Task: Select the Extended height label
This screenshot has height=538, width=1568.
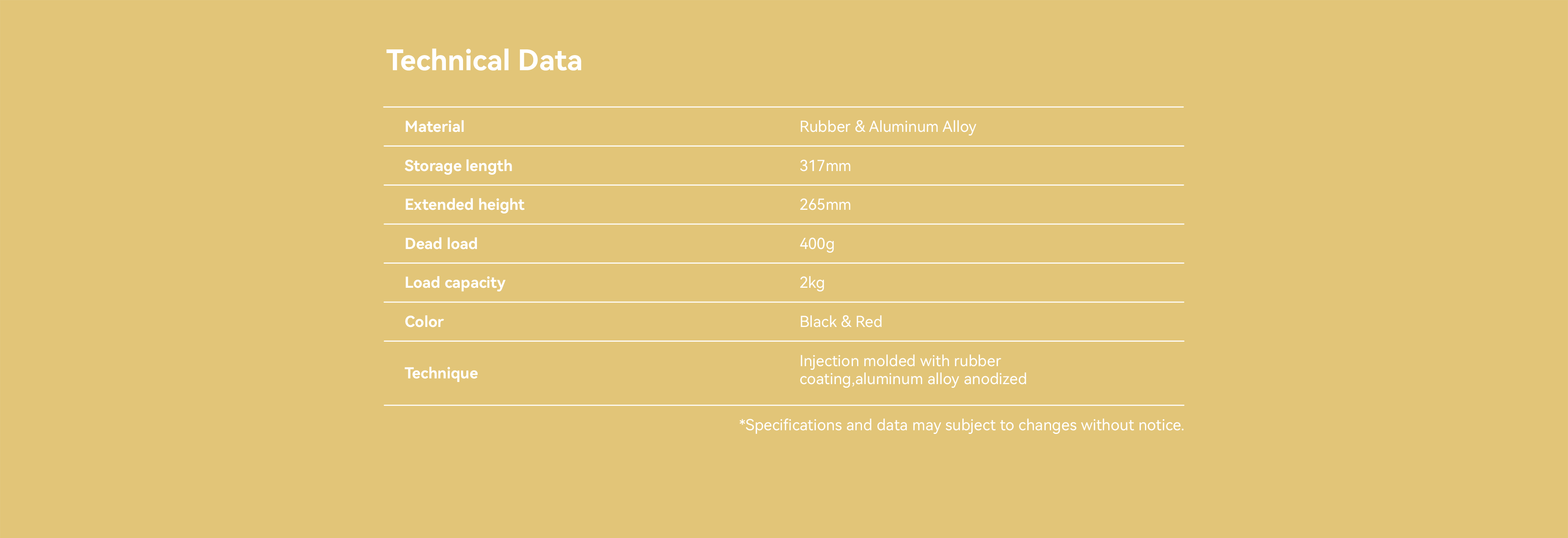Action: 464,205
